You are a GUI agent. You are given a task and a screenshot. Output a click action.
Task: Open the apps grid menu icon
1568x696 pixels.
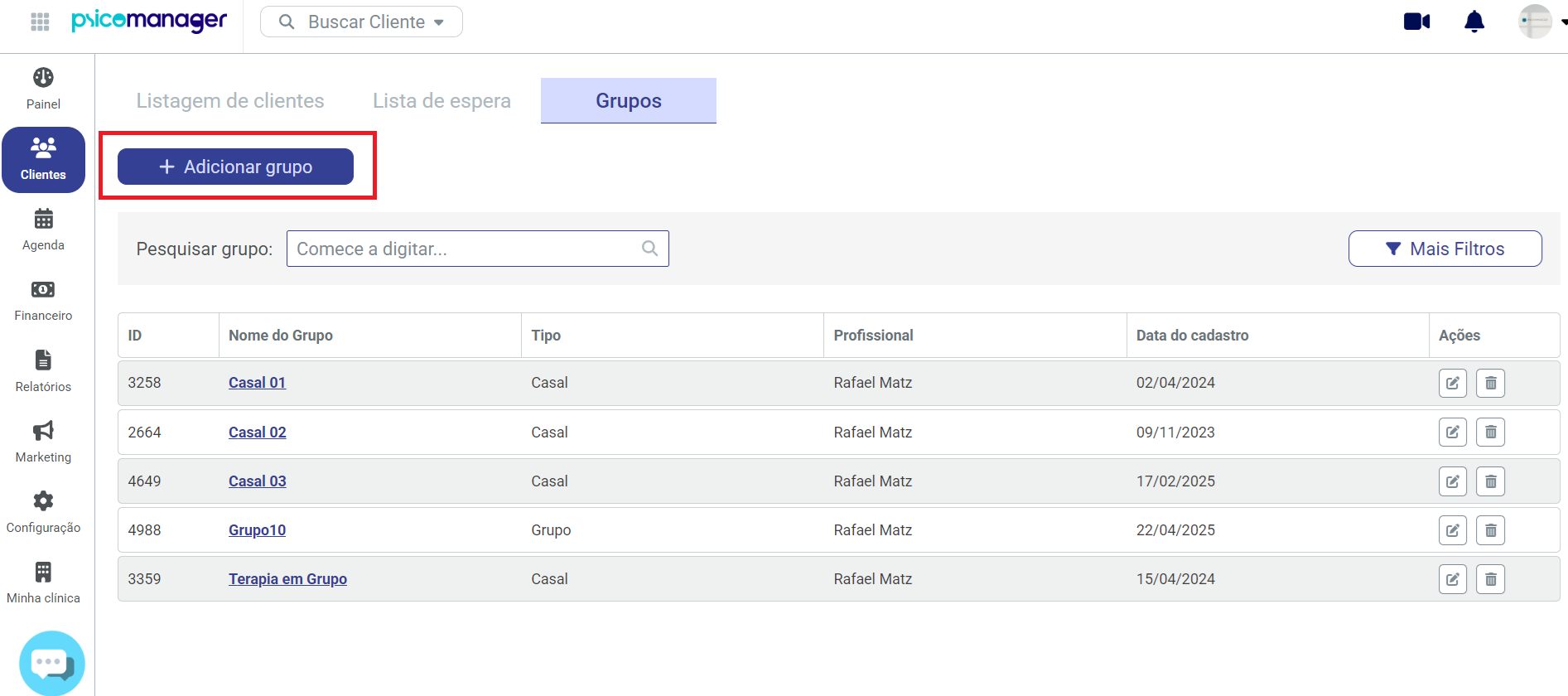tap(40, 22)
